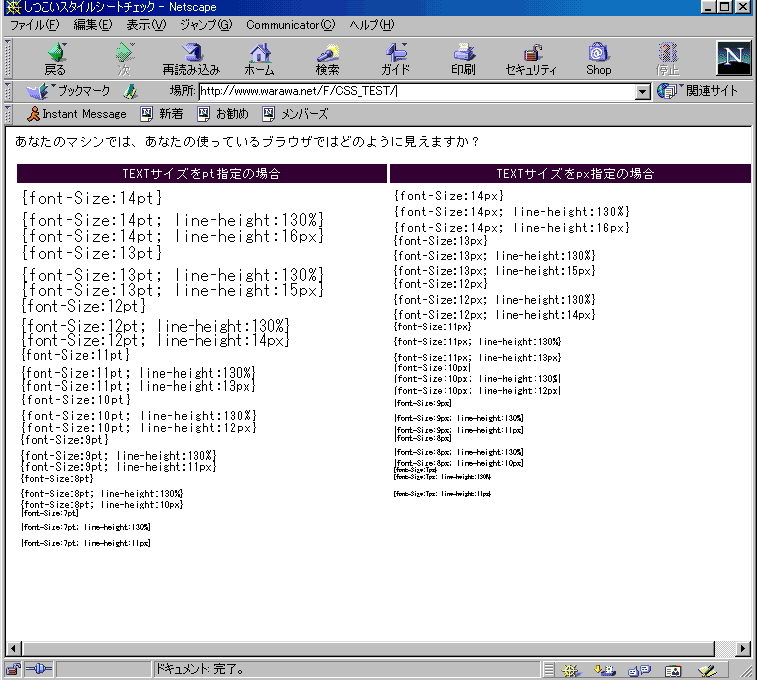Open セキュリティ security info
The image size is (757, 680).
coord(531,59)
